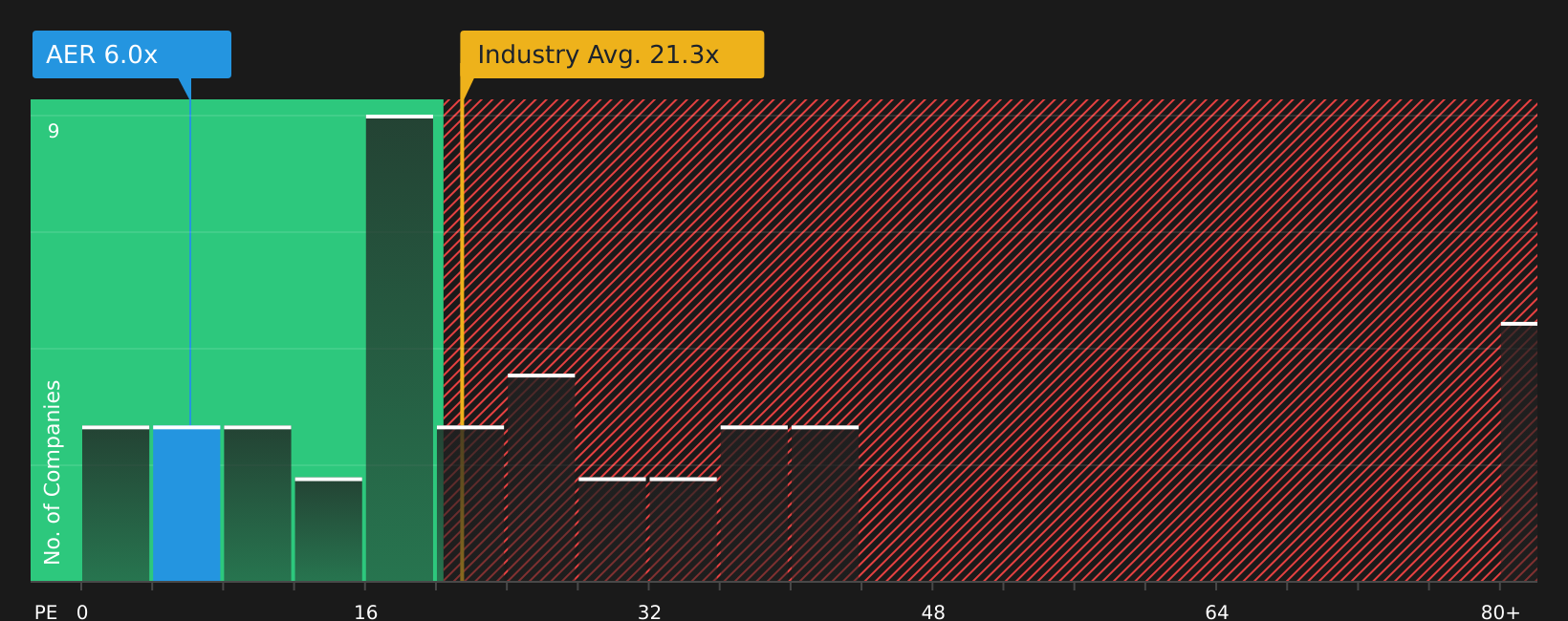The width and height of the screenshot is (1568, 621).
Task: Click the No. of Companies axis title
Action: 53,472
